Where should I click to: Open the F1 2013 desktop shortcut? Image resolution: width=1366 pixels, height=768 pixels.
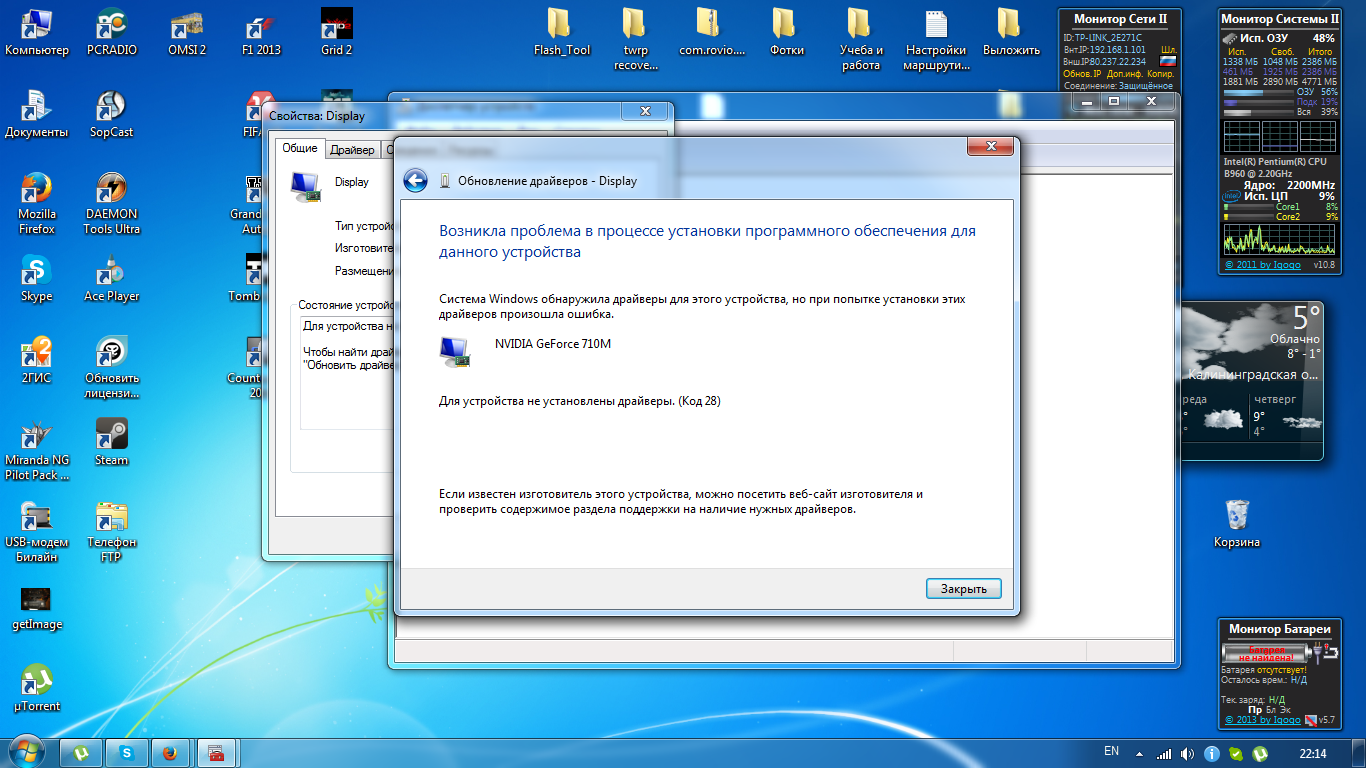pos(261,32)
